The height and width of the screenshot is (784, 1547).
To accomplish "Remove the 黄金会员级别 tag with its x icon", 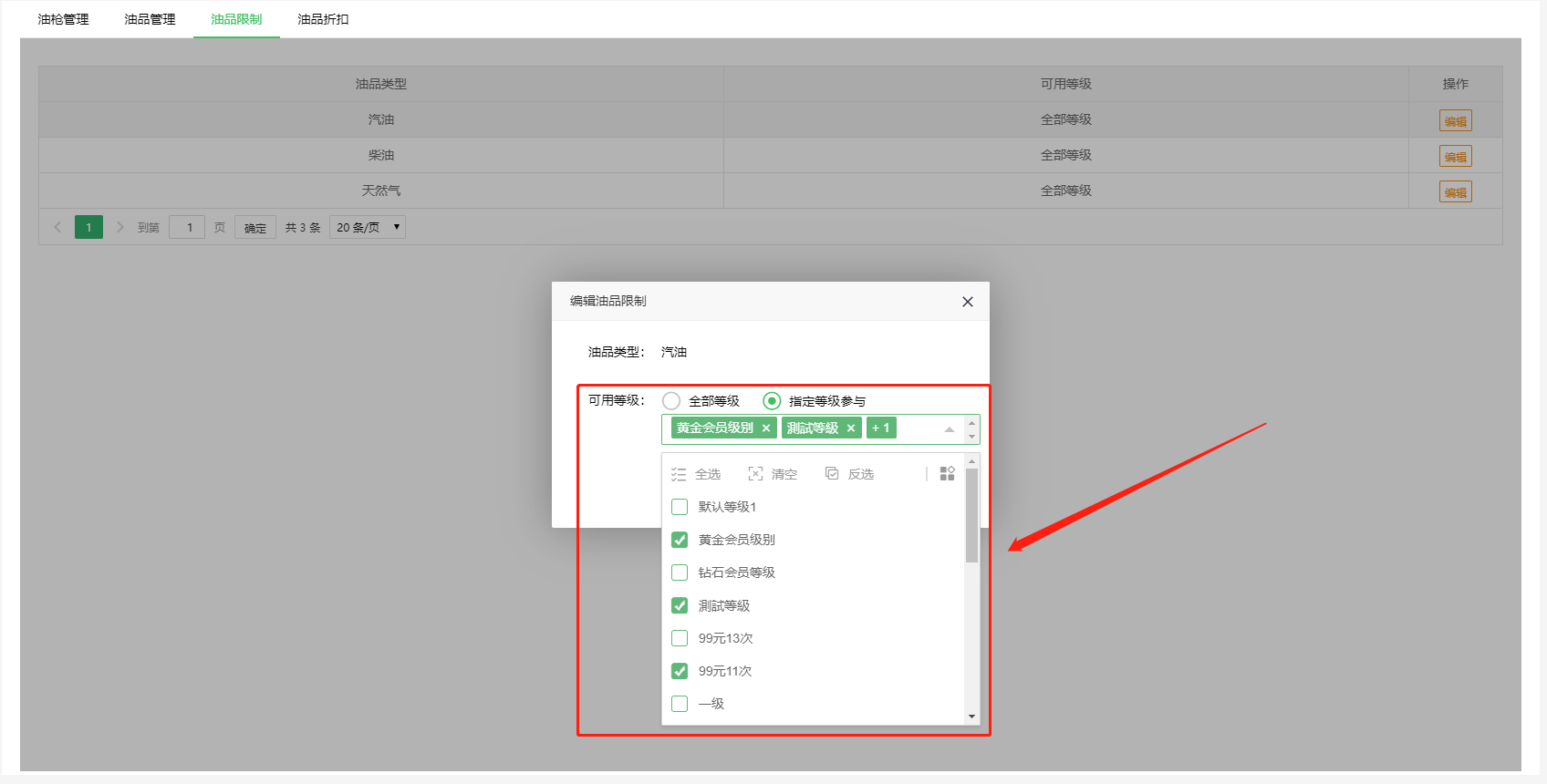I will [x=766, y=428].
